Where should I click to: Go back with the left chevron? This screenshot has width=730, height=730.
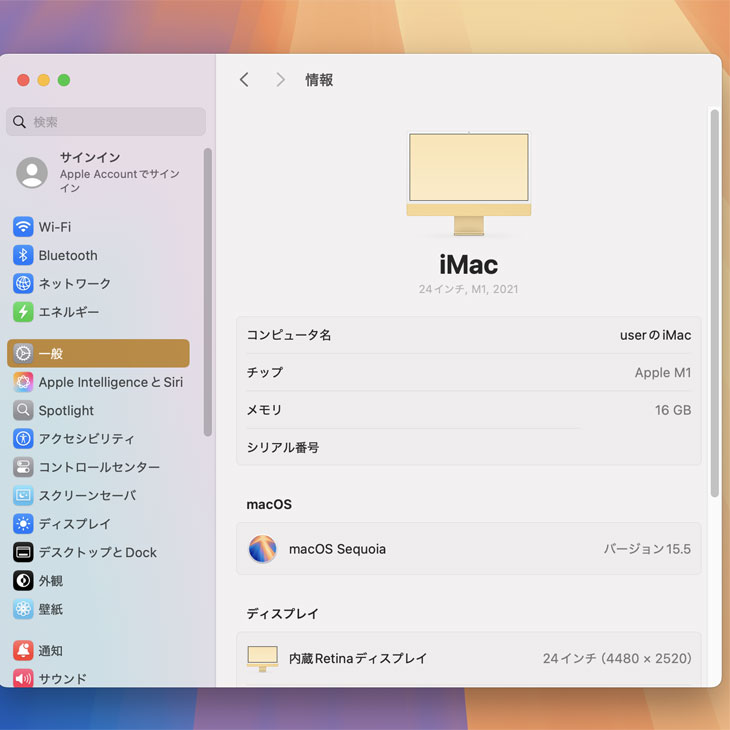244,80
